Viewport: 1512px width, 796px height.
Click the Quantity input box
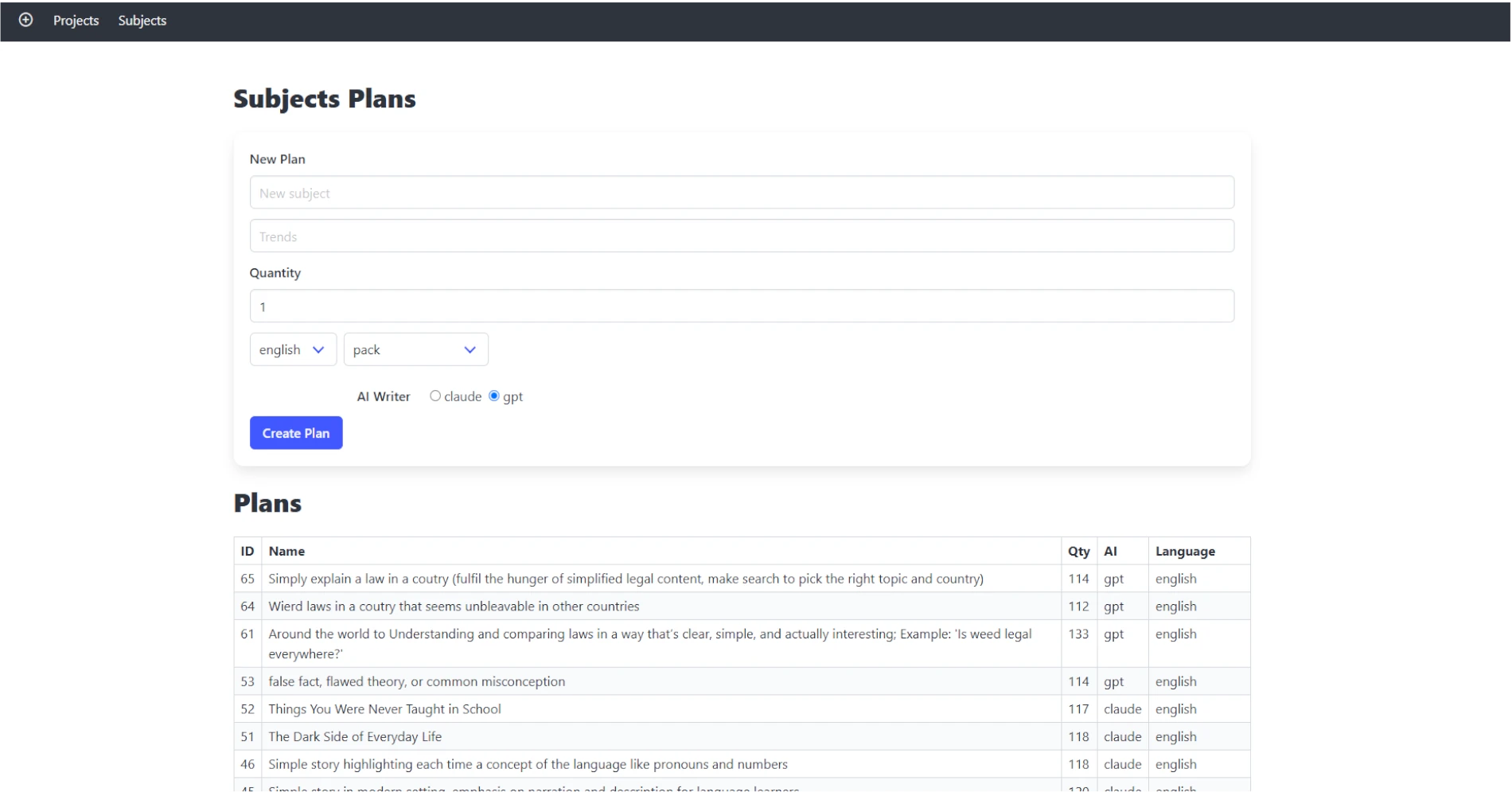pyautogui.click(x=741, y=306)
